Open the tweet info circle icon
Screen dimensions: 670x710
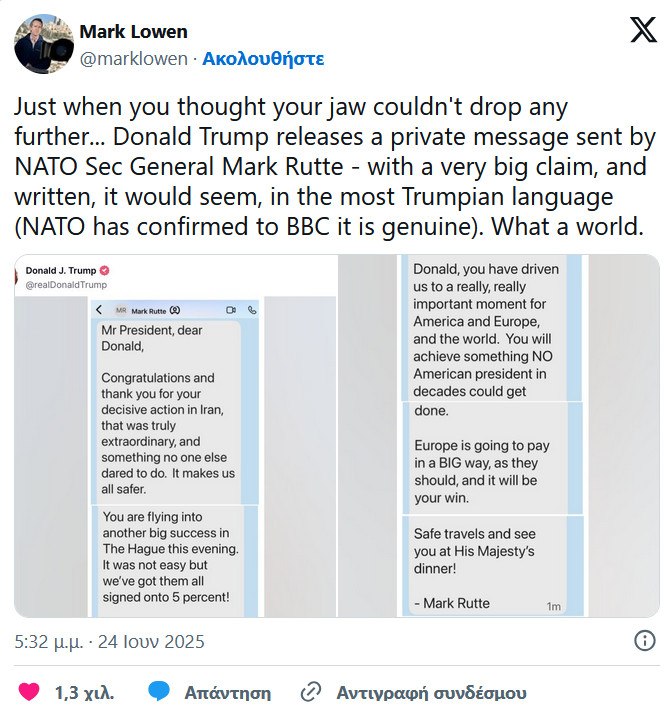[x=645, y=640]
